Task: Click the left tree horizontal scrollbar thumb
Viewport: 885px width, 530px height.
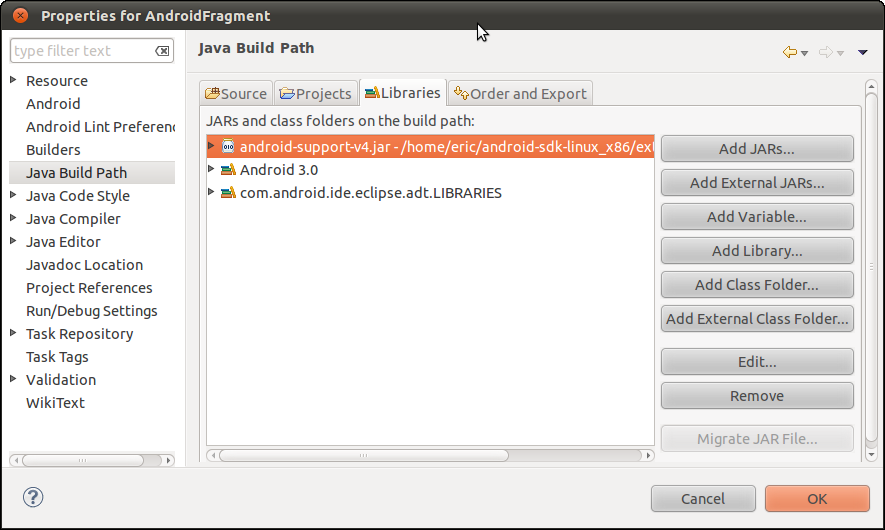Action: (82, 461)
